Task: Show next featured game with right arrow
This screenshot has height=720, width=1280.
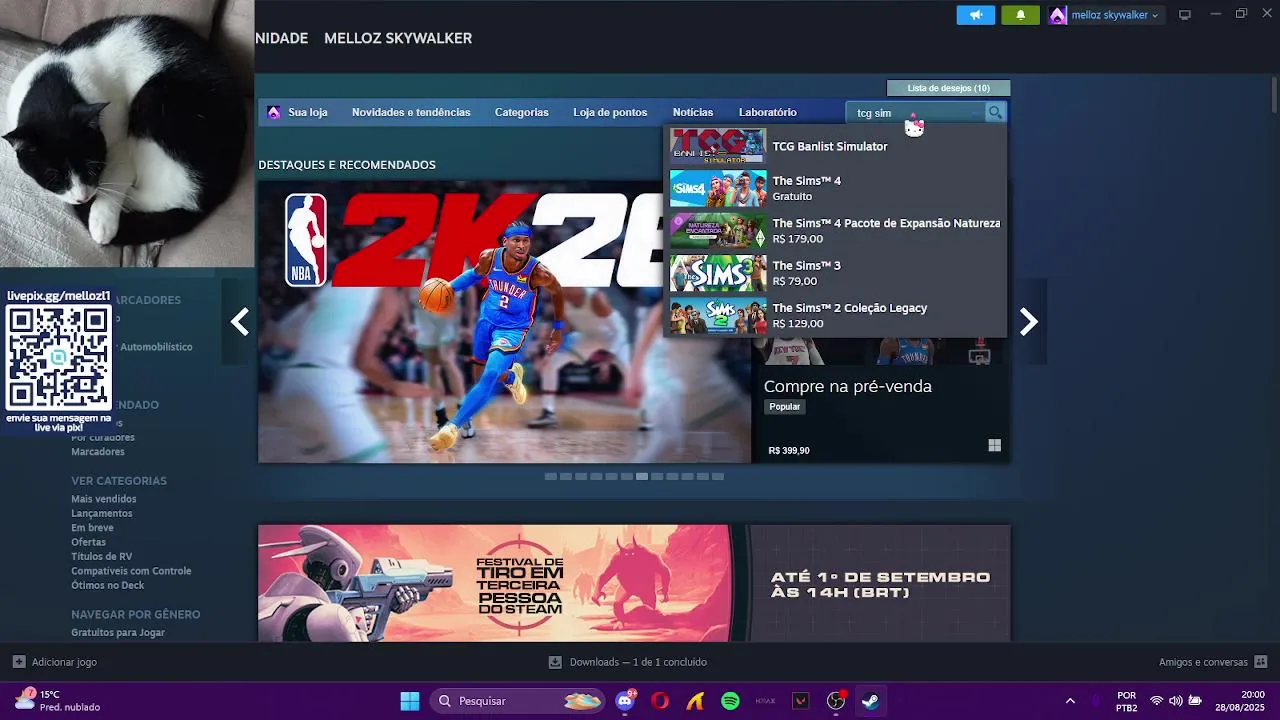Action: tap(1028, 322)
